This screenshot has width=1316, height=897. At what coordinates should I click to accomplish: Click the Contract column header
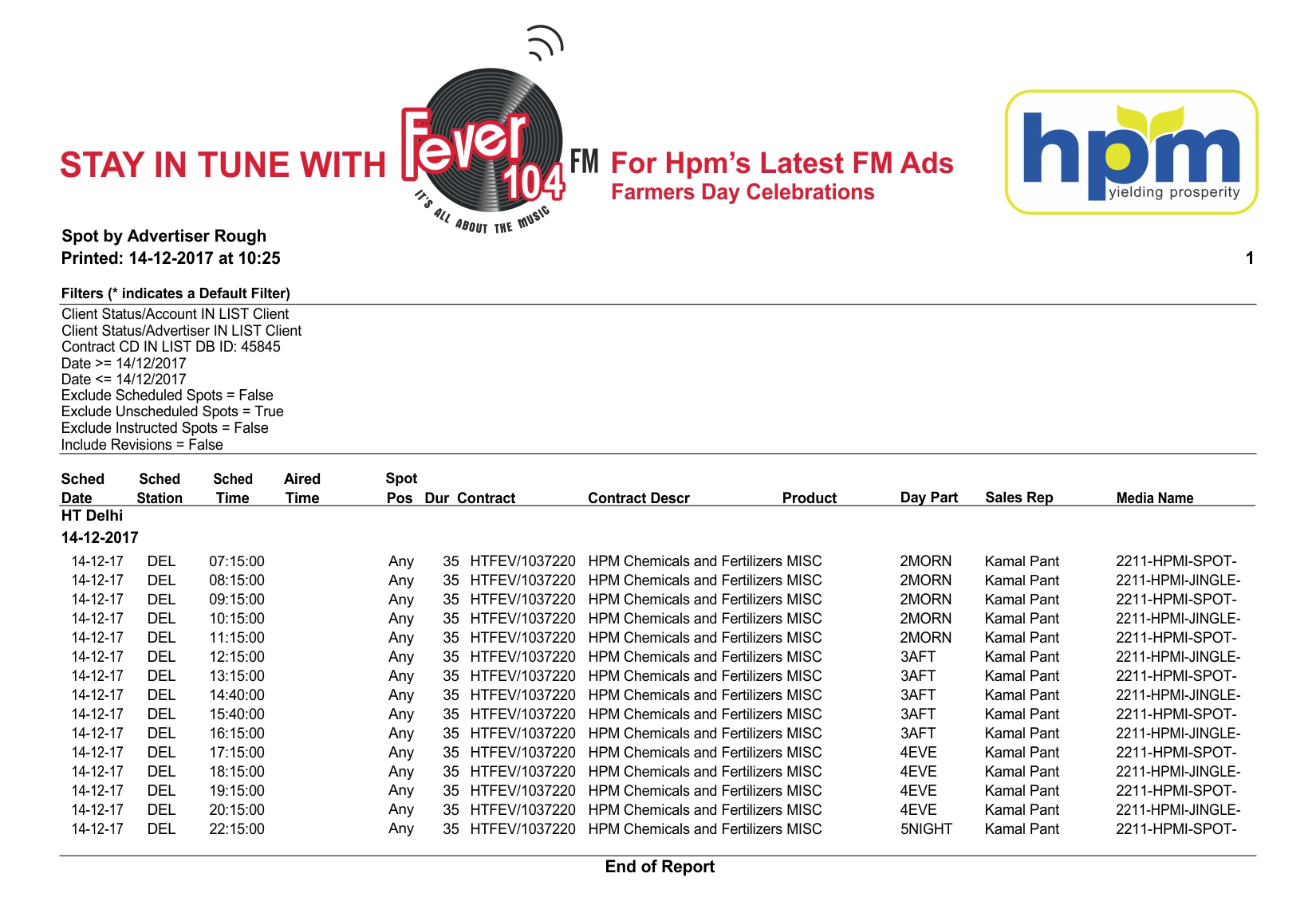click(x=487, y=498)
